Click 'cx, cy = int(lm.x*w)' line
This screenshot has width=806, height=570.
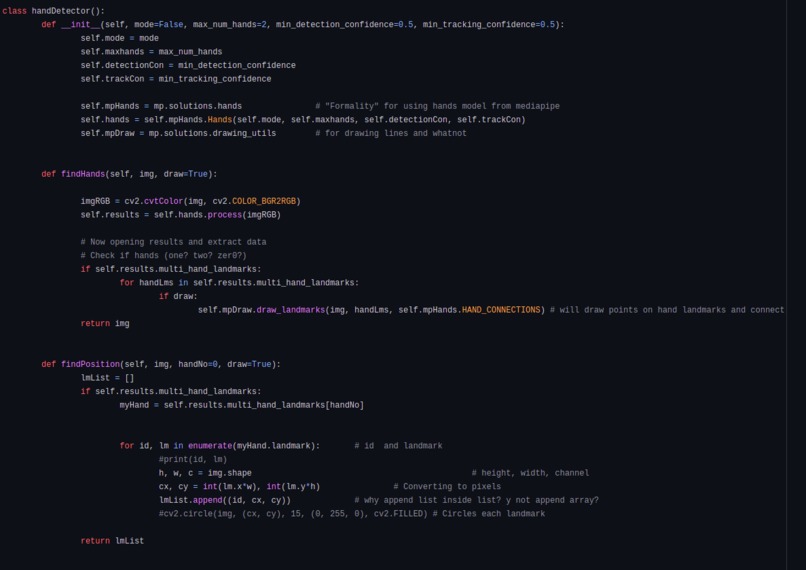(239, 487)
